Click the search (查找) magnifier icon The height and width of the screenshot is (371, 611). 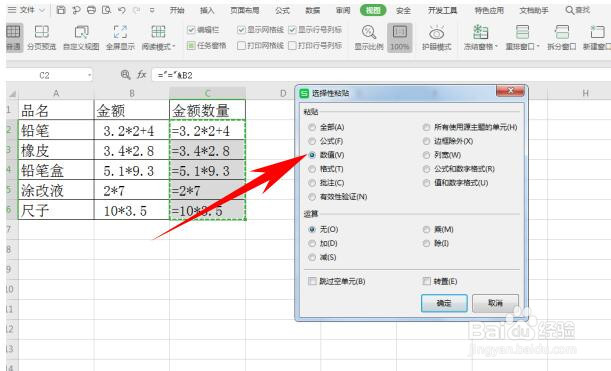[570, 10]
